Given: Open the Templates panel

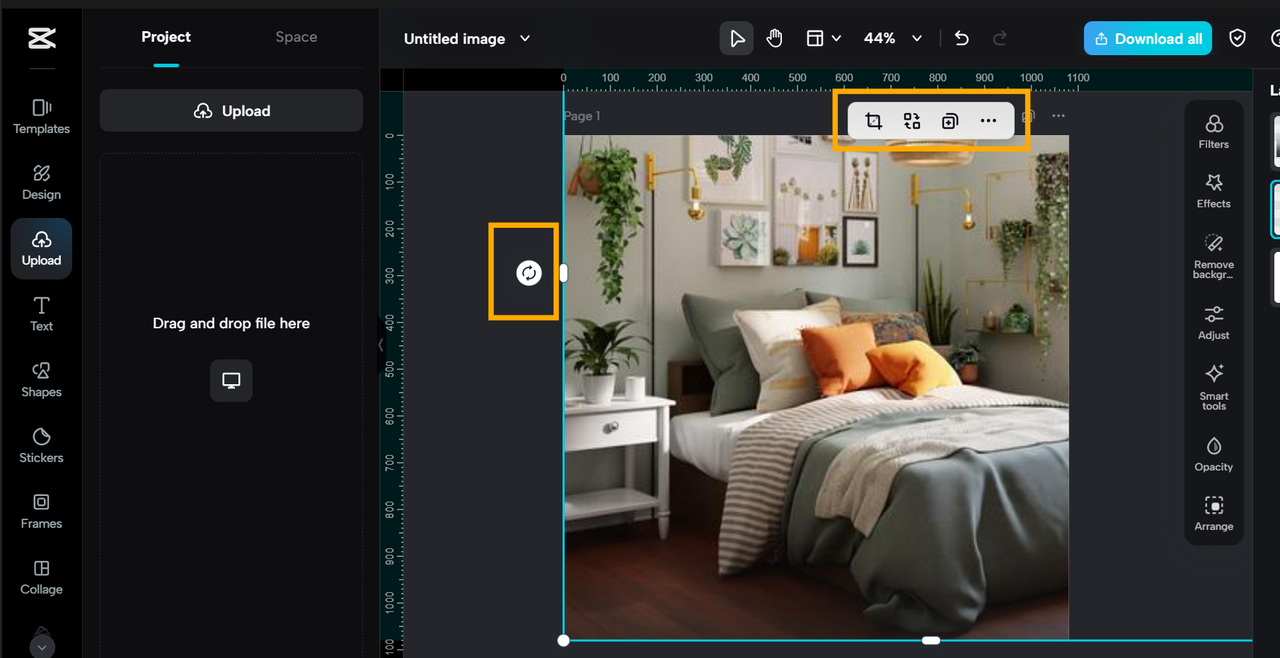Looking at the screenshot, I should pyautogui.click(x=41, y=116).
